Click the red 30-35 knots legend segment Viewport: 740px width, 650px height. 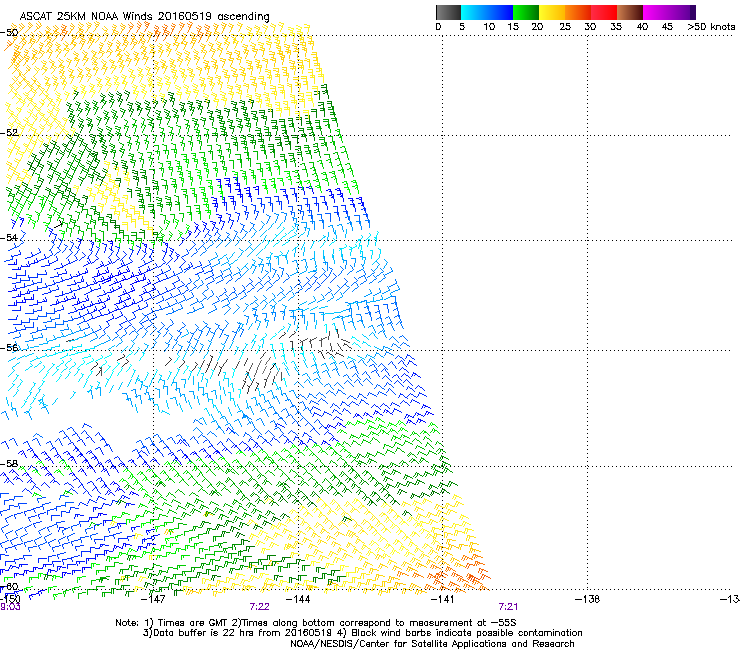point(604,12)
